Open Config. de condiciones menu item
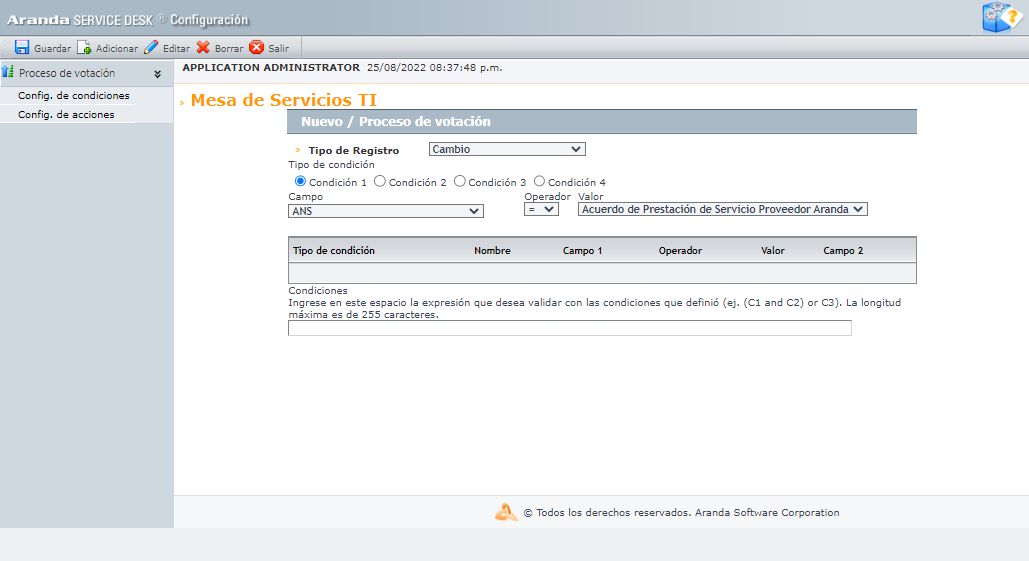This screenshot has width=1029, height=561. tap(74, 95)
